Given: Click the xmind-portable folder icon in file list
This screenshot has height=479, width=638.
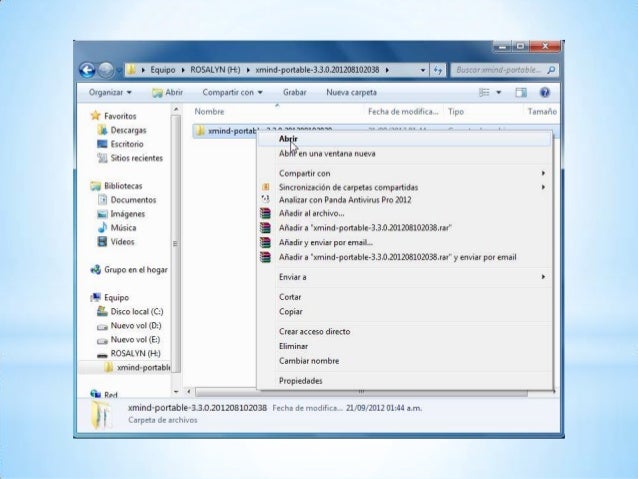Looking at the screenshot, I should (x=200, y=131).
